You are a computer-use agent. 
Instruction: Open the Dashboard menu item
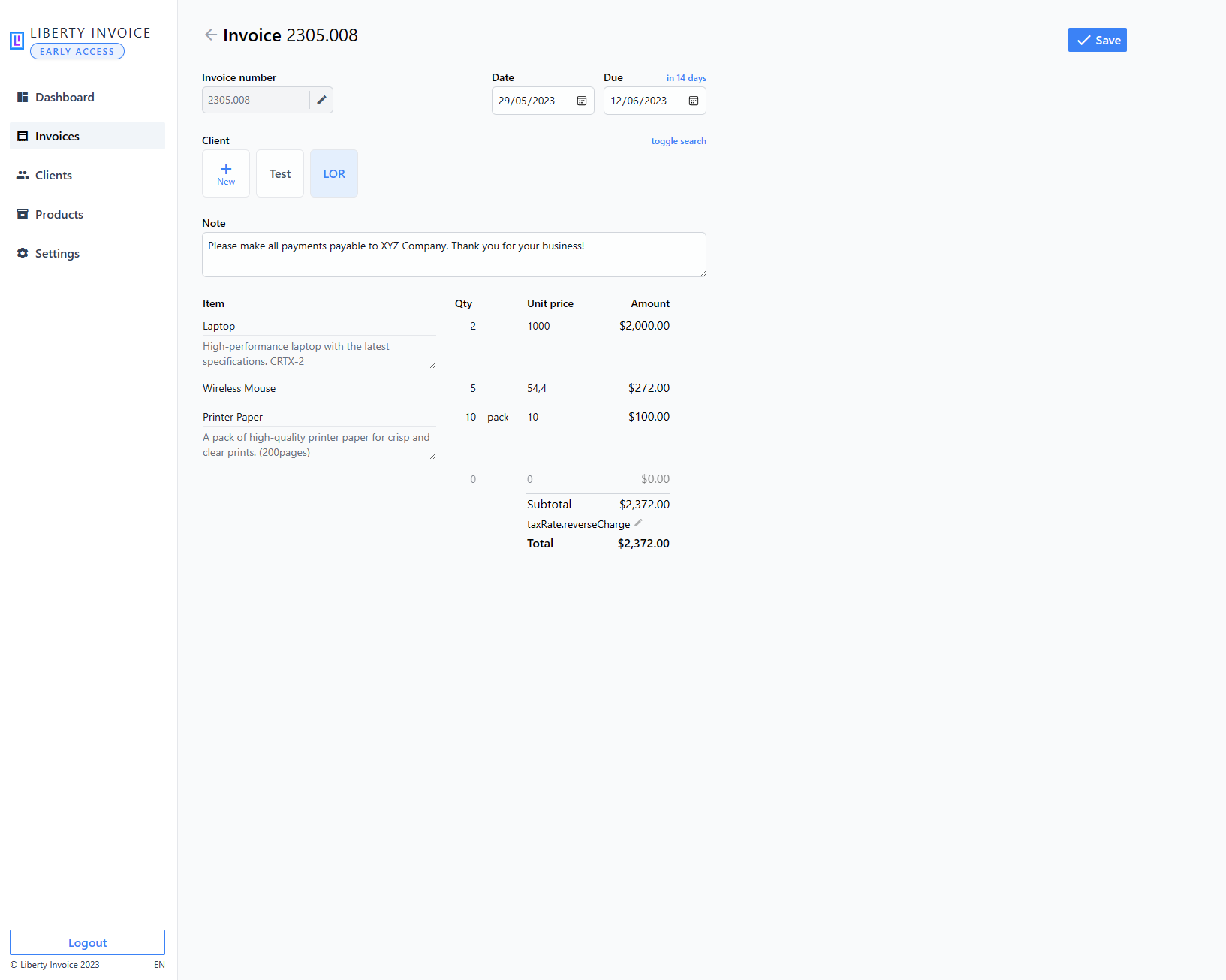[65, 97]
